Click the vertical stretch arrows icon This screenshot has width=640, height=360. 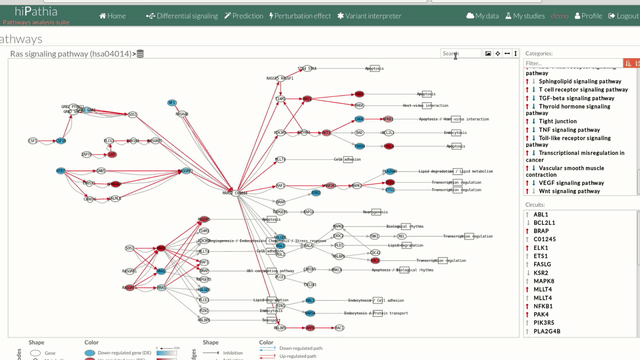pos(516,53)
